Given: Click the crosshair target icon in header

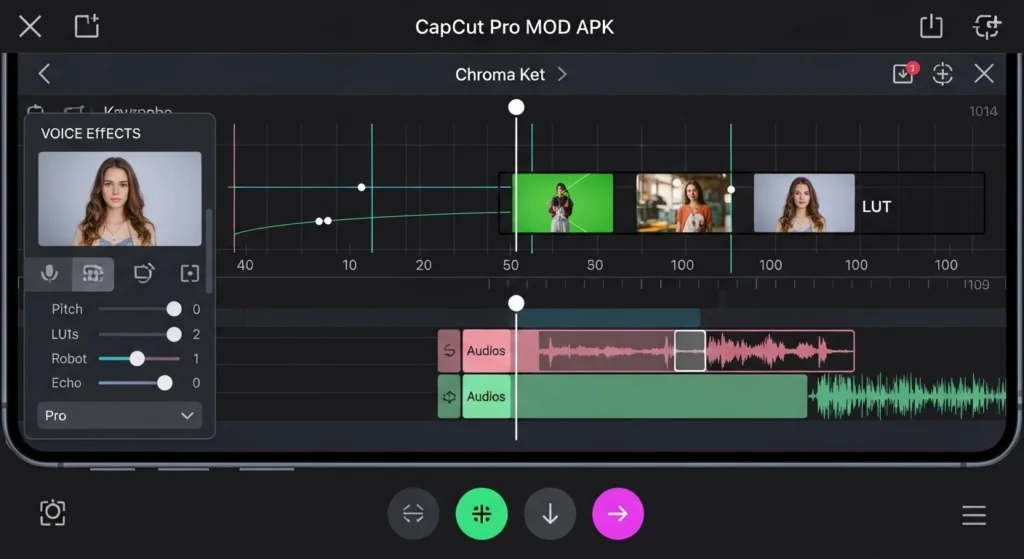Looking at the screenshot, I should tap(942, 74).
